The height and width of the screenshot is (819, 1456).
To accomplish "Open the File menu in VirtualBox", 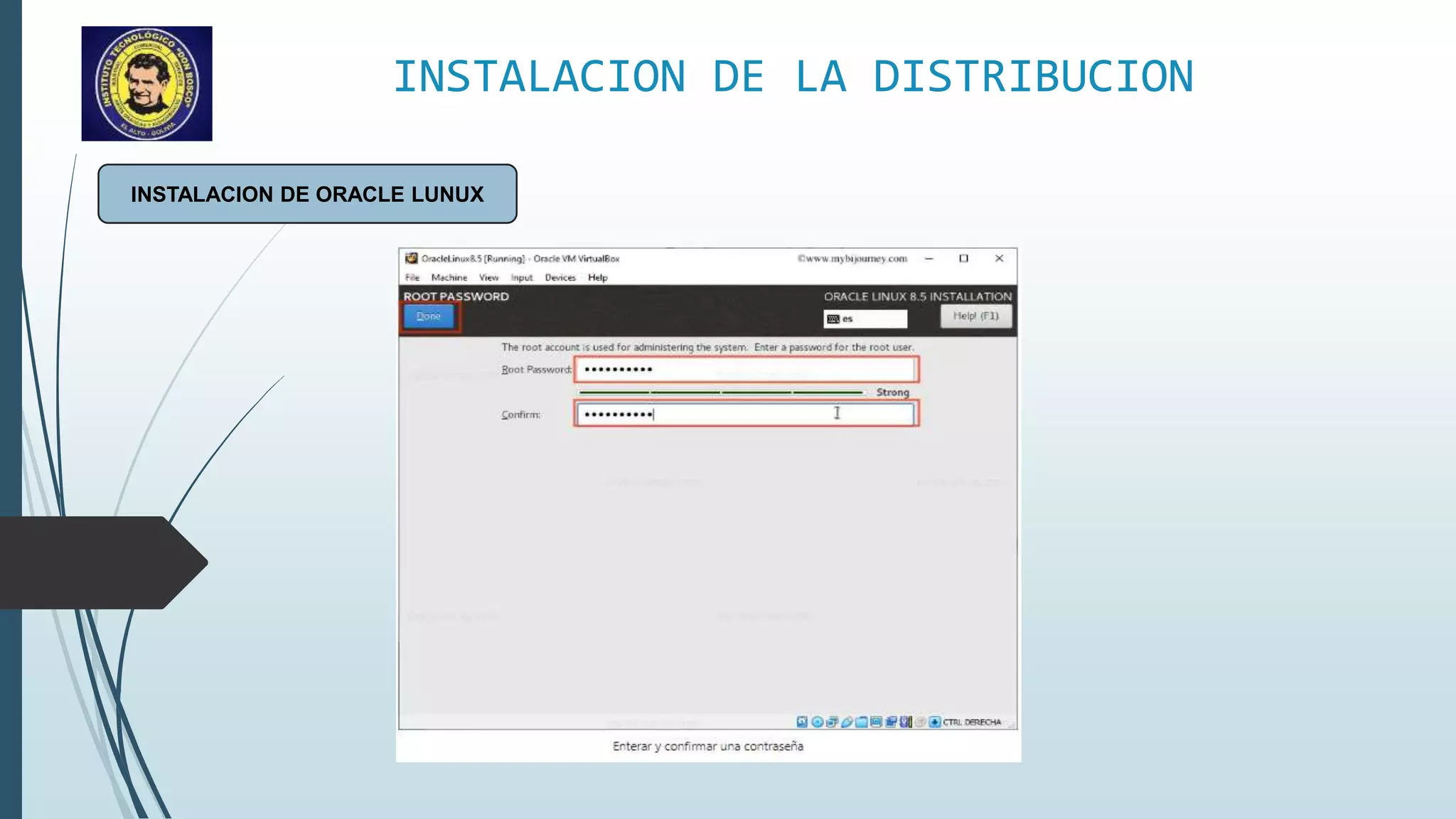I will pyautogui.click(x=412, y=277).
